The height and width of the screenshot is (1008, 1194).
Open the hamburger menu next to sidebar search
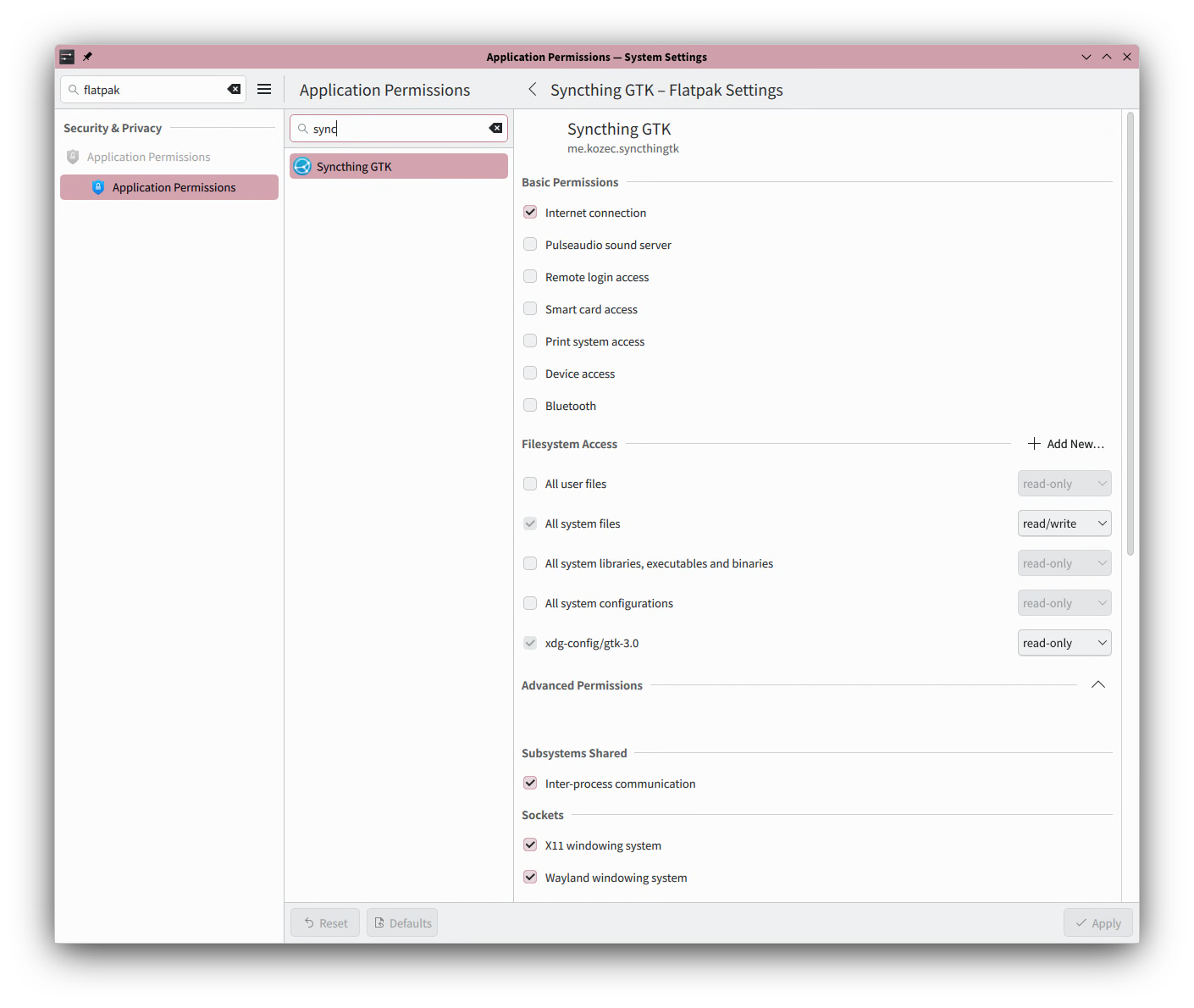[x=264, y=89]
